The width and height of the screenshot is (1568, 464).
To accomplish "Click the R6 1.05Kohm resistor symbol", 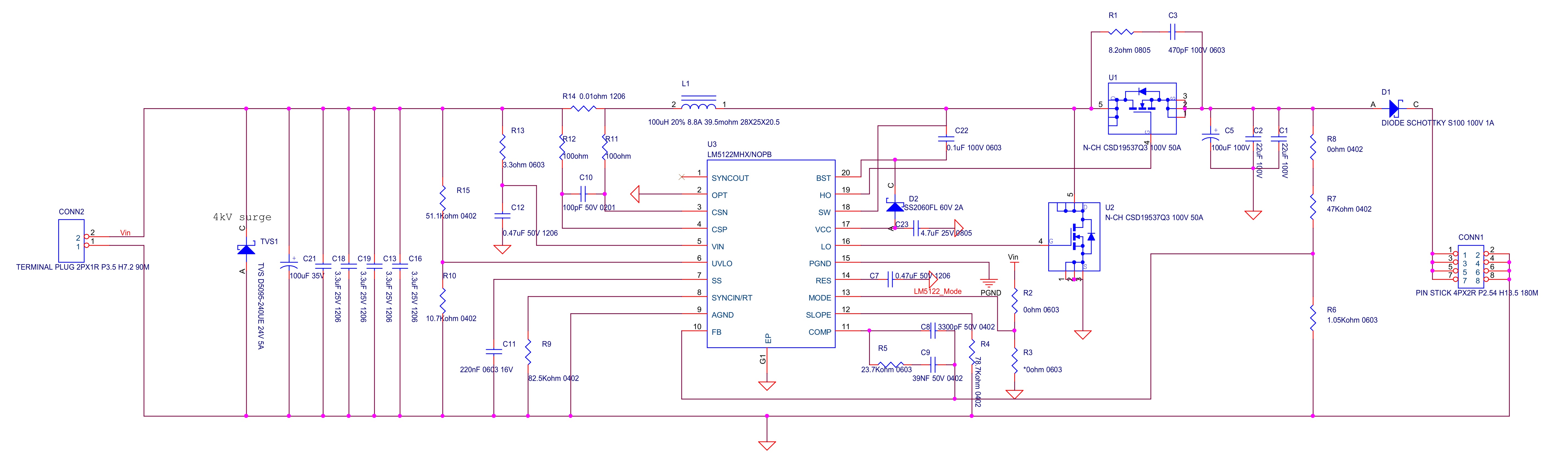I will [1313, 318].
